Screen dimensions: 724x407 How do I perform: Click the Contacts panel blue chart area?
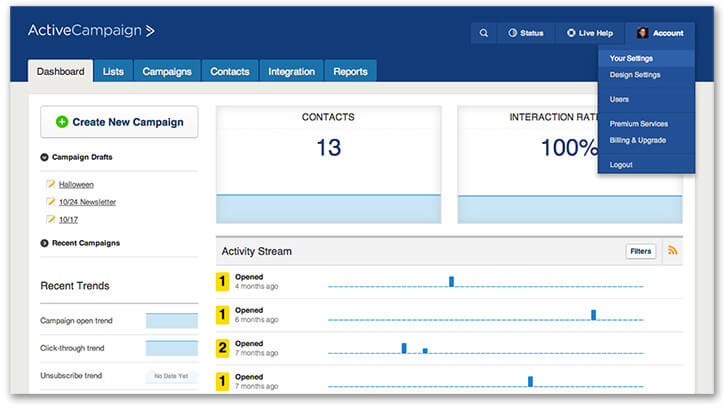tap(328, 209)
